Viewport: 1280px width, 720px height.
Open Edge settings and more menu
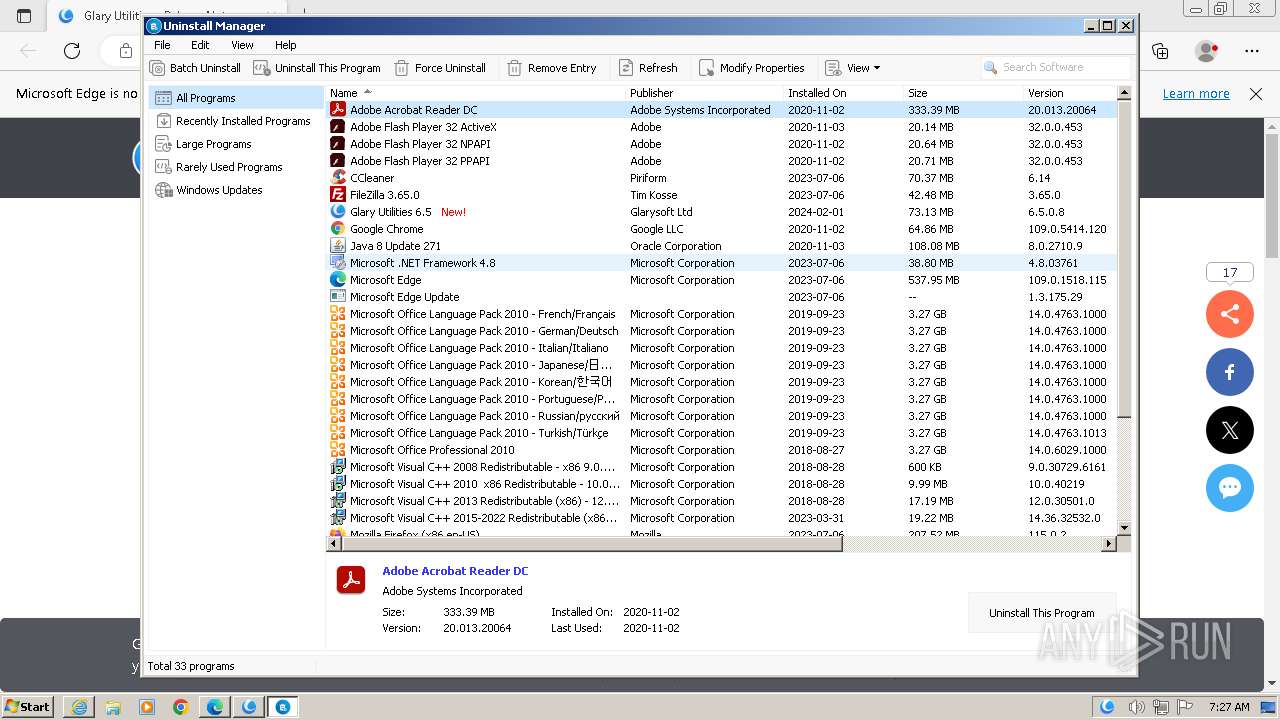[x=1252, y=50]
